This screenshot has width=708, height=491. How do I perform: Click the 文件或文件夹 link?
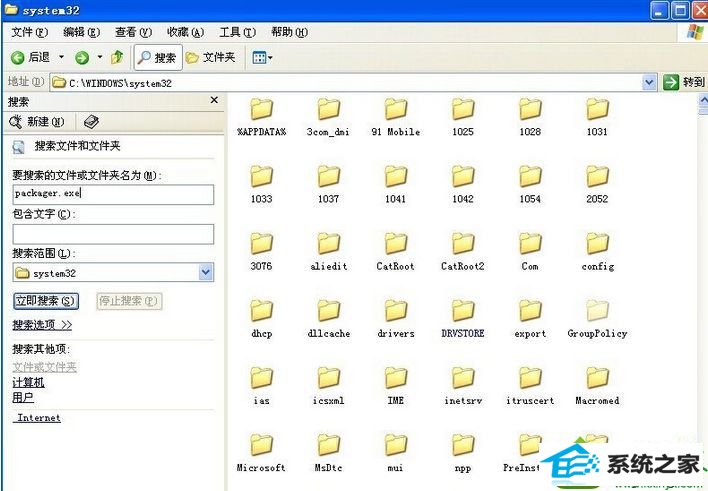(x=44, y=367)
